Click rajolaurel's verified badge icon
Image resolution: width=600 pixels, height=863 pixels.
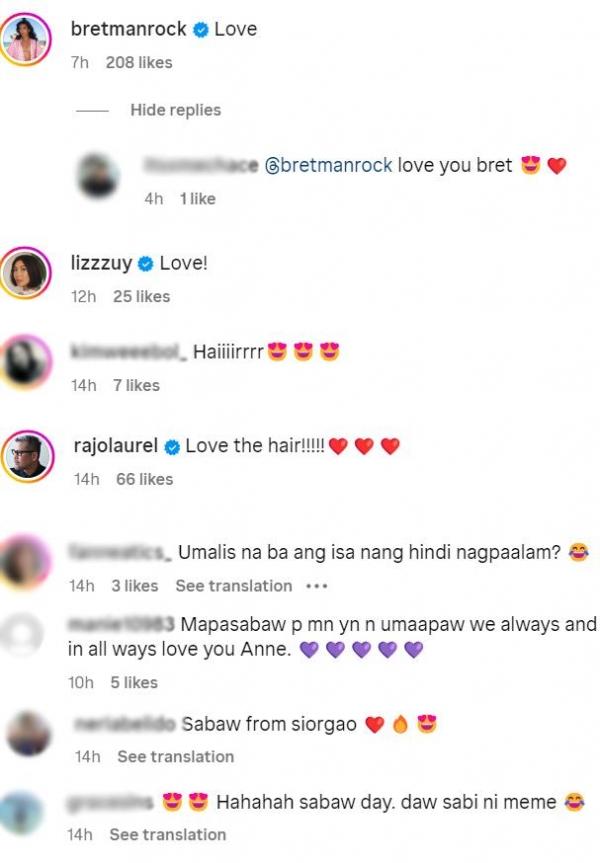(172, 447)
